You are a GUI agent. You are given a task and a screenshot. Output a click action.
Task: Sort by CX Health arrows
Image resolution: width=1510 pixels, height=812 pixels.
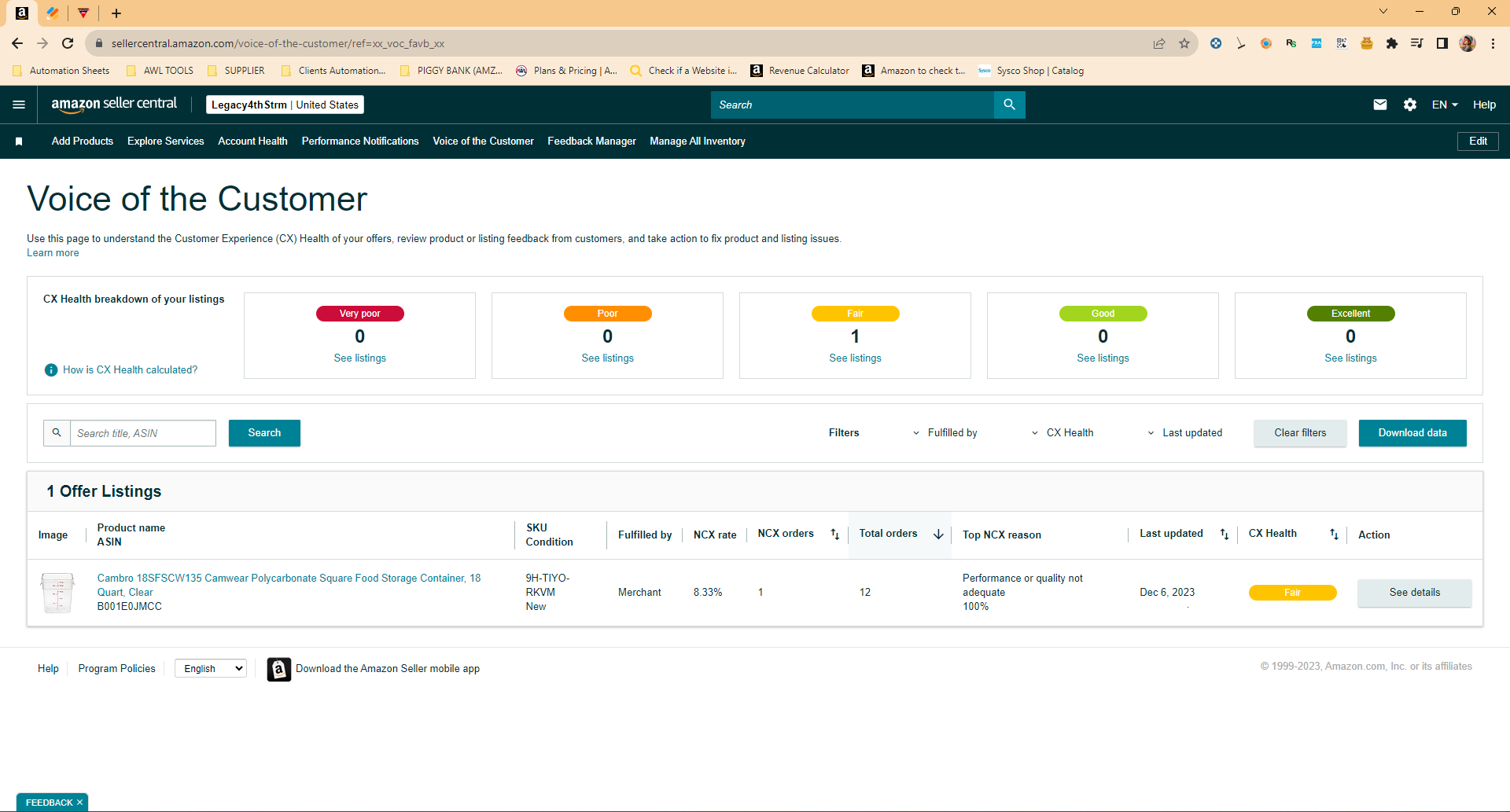(x=1334, y=535)
